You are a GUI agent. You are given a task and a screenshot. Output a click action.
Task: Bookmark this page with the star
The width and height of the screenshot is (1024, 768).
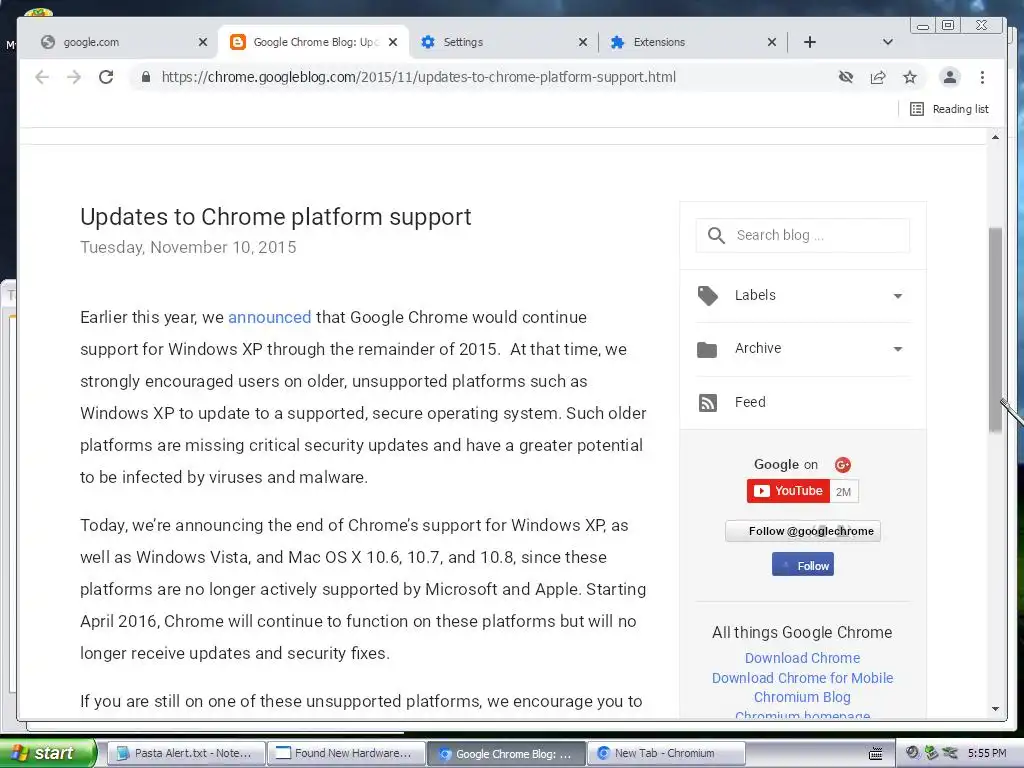(910, 77)
